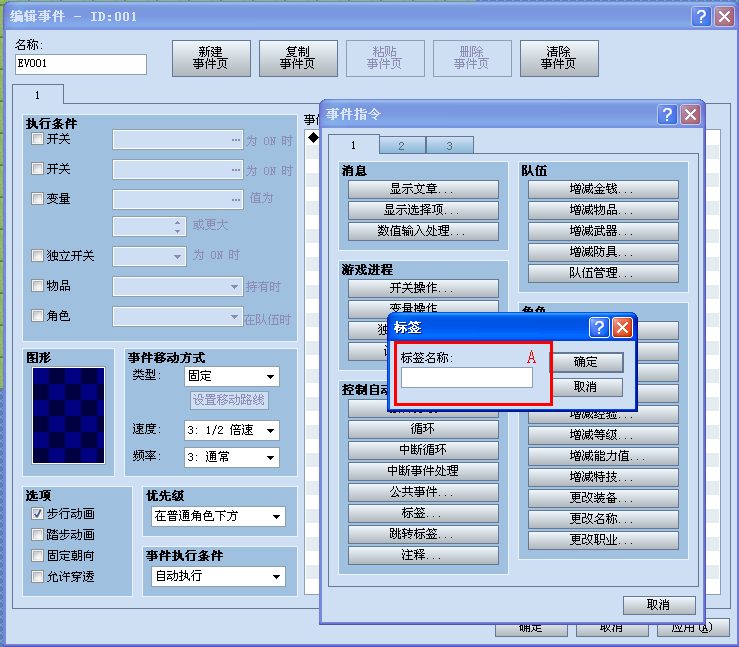
Task: Check the 允许穿透 option
Action: (37, 576)
